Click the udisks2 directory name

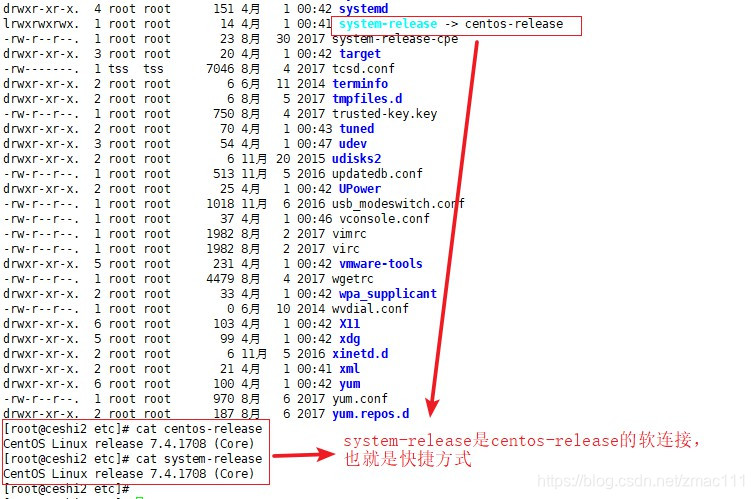356,159
